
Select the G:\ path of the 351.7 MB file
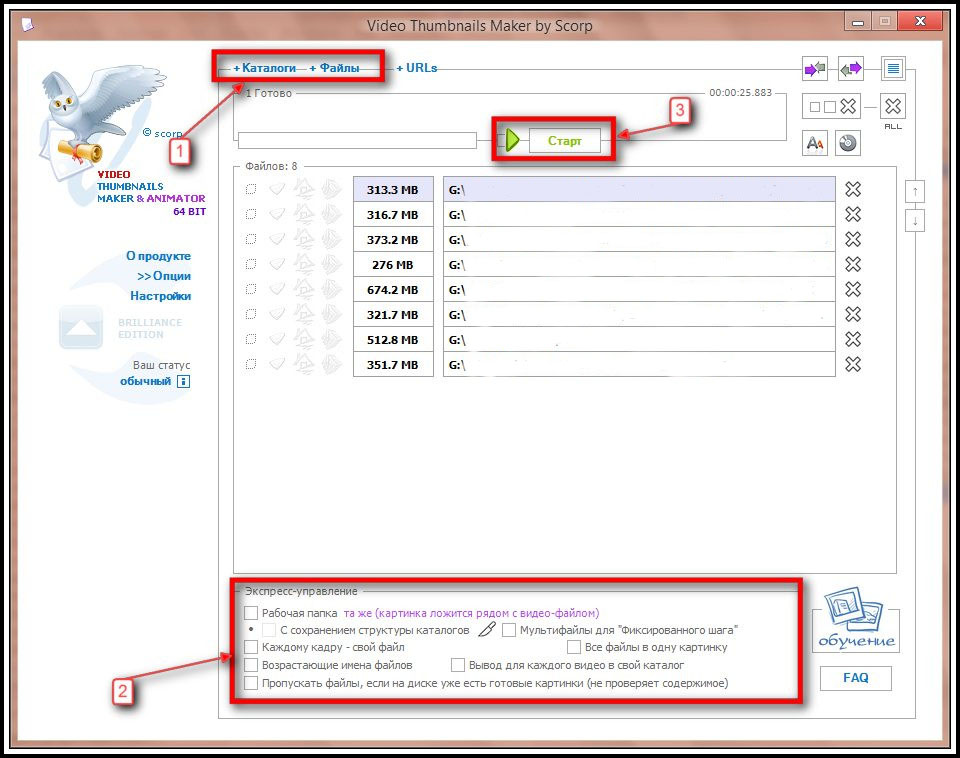[639, 364]
